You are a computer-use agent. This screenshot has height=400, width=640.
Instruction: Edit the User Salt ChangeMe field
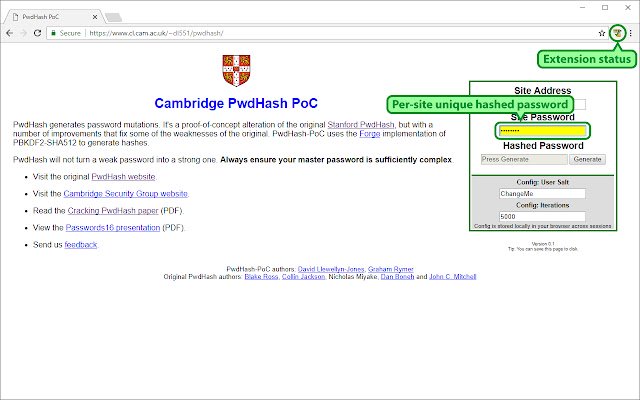pyautogui.click(x=542, y=193)
